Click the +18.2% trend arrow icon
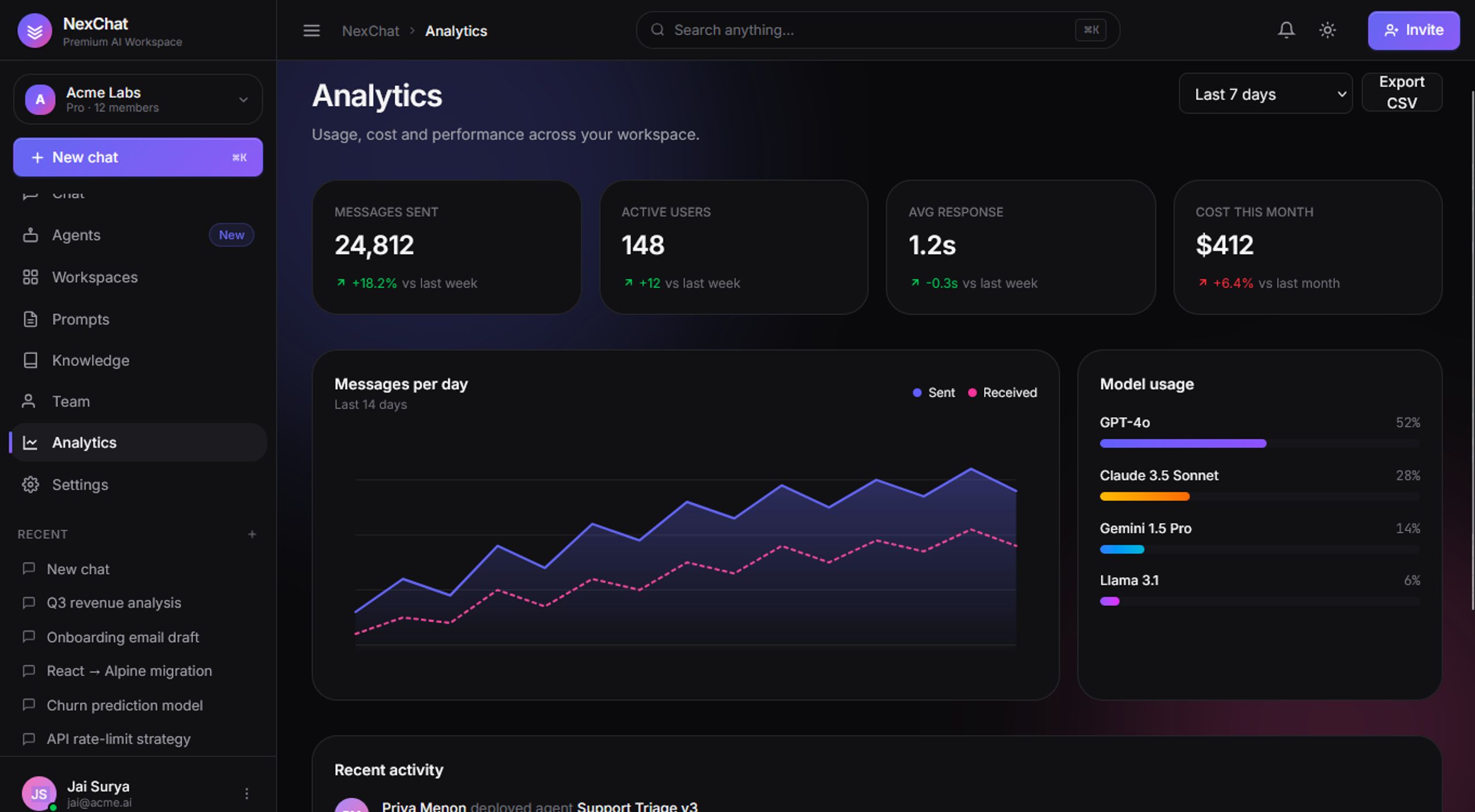The height and width of the screenshot is (812, 1475). point(341,283)
